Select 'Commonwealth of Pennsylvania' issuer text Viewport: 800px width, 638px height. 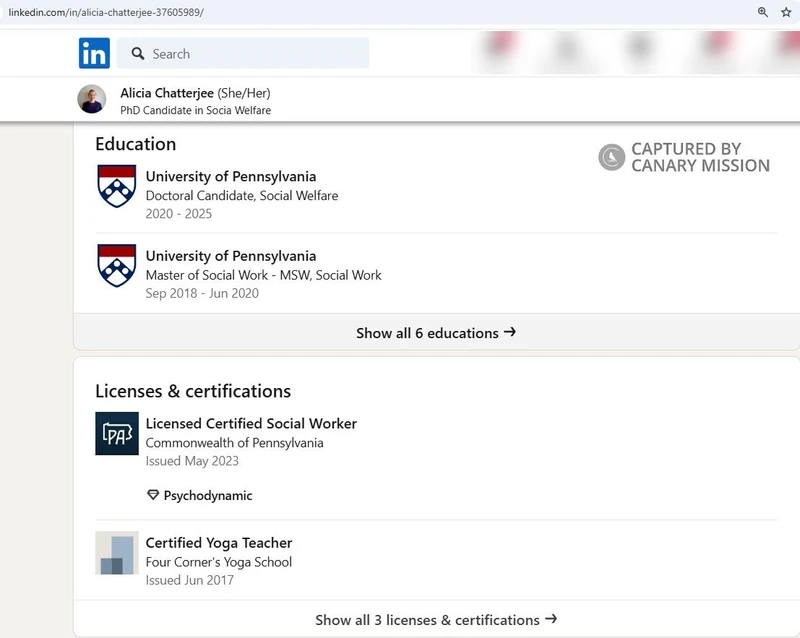click(x=234, y=443)
